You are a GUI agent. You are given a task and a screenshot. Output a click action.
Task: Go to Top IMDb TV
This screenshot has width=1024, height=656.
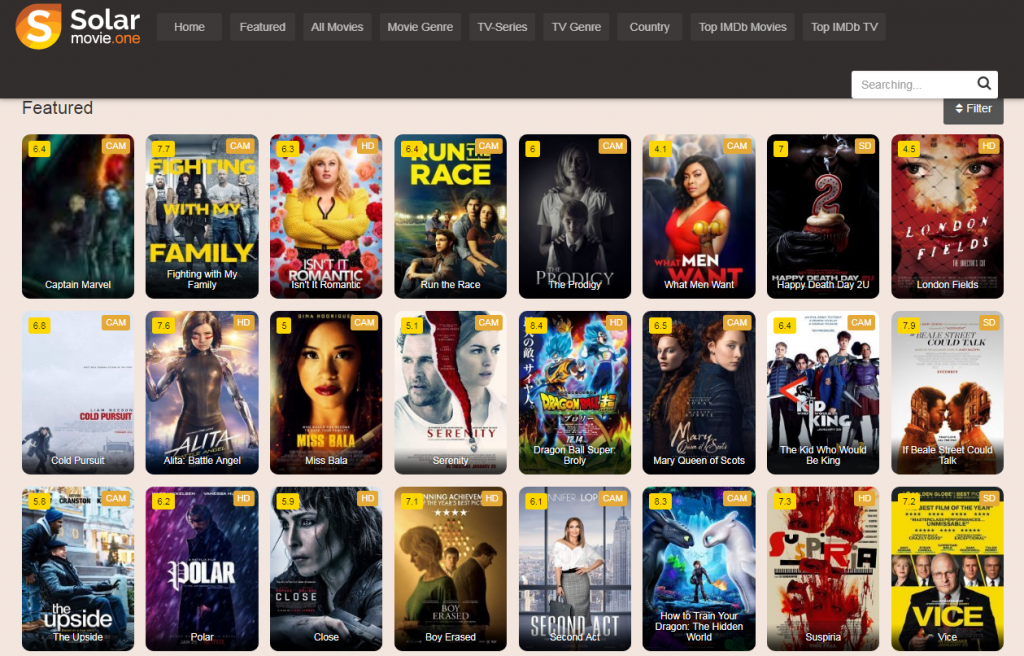pos(844,27)
